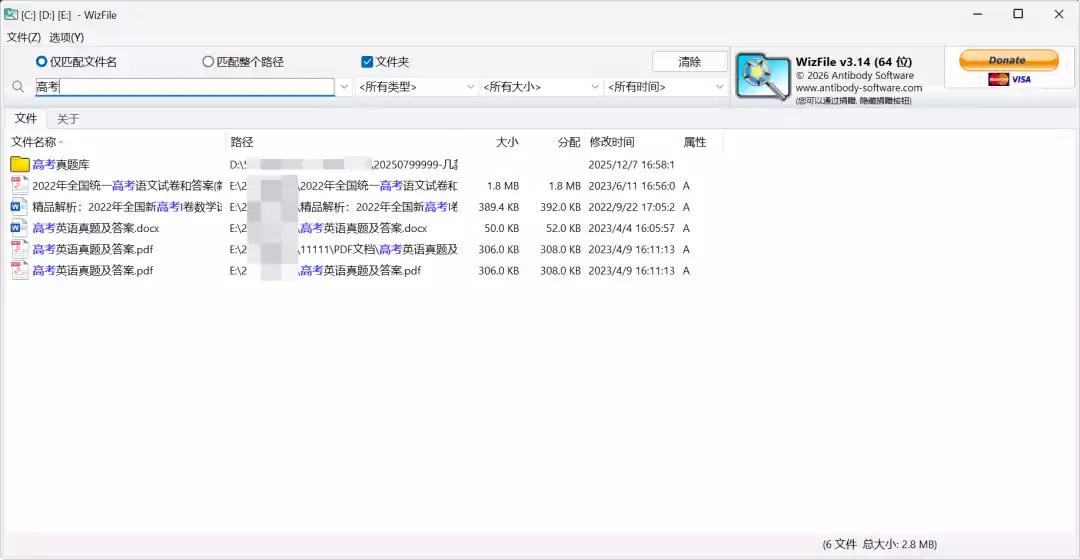Maximize the WizFile window
The height and width of the screenshot is (560, 1080).
(1018, 14)
